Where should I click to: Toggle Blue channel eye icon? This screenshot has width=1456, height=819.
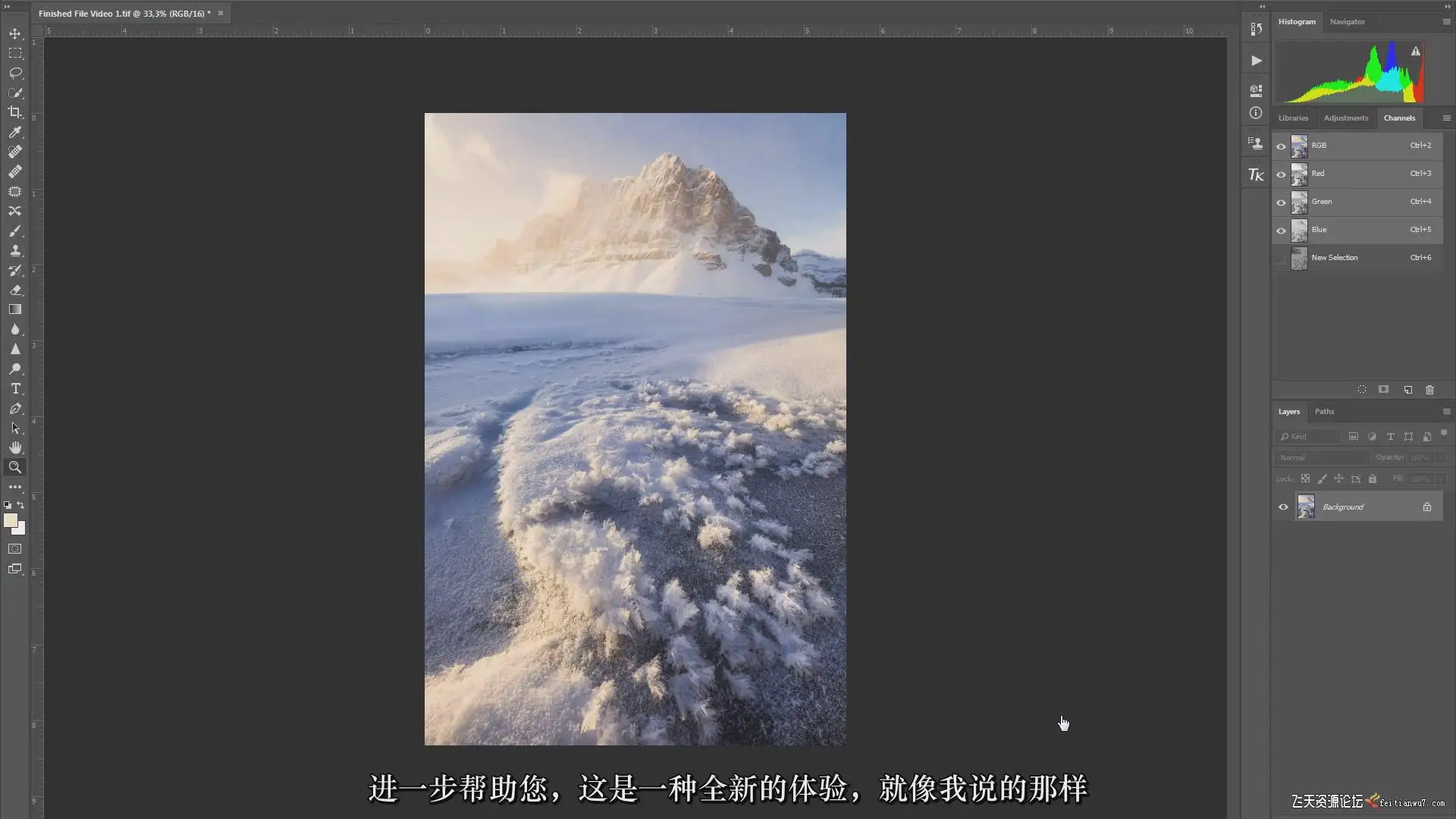coord(1282,231)
